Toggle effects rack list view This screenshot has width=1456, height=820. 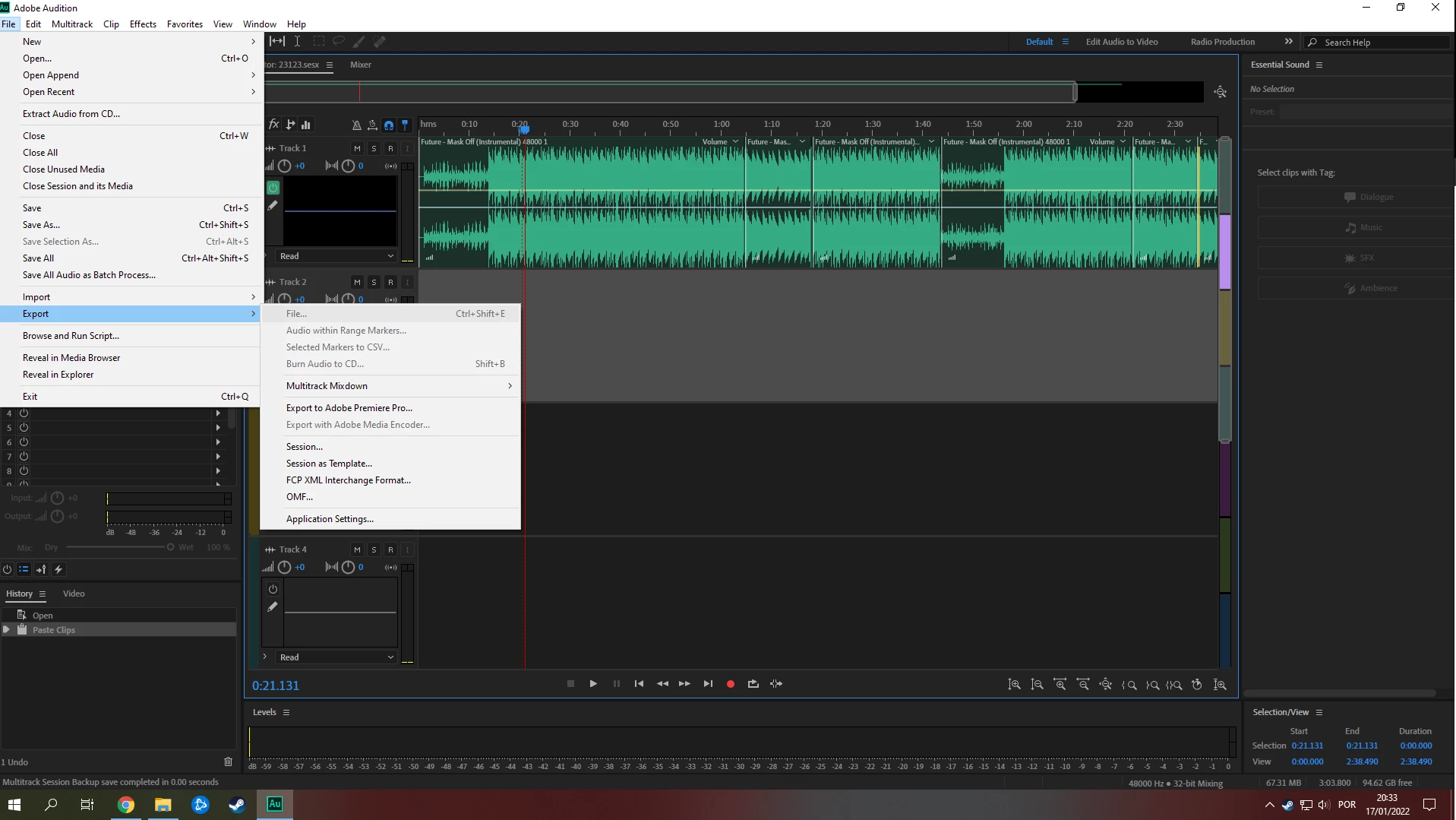(x=24, y=569)
